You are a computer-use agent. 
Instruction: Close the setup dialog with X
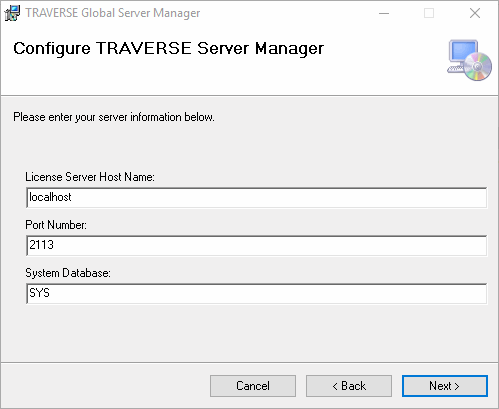(x=475, y=13)
